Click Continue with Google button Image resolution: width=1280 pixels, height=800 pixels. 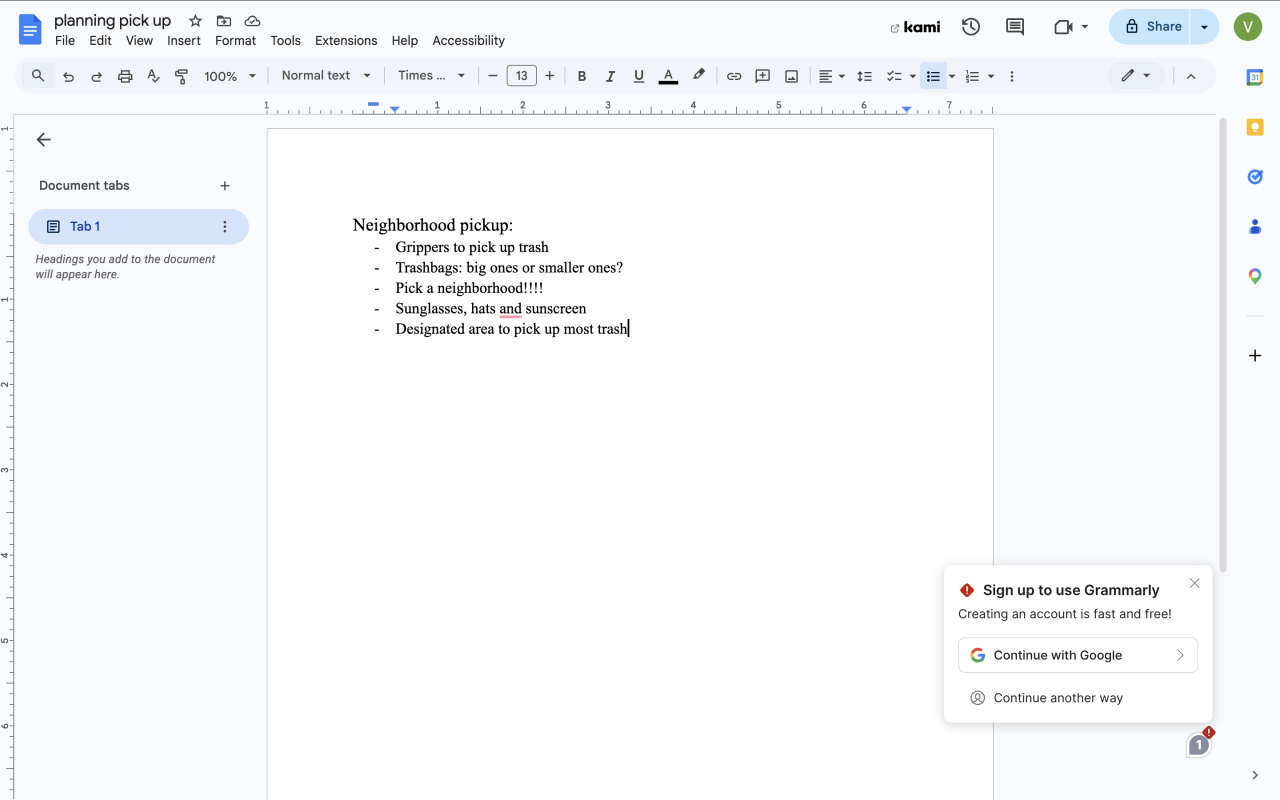tap(1077, 655)
